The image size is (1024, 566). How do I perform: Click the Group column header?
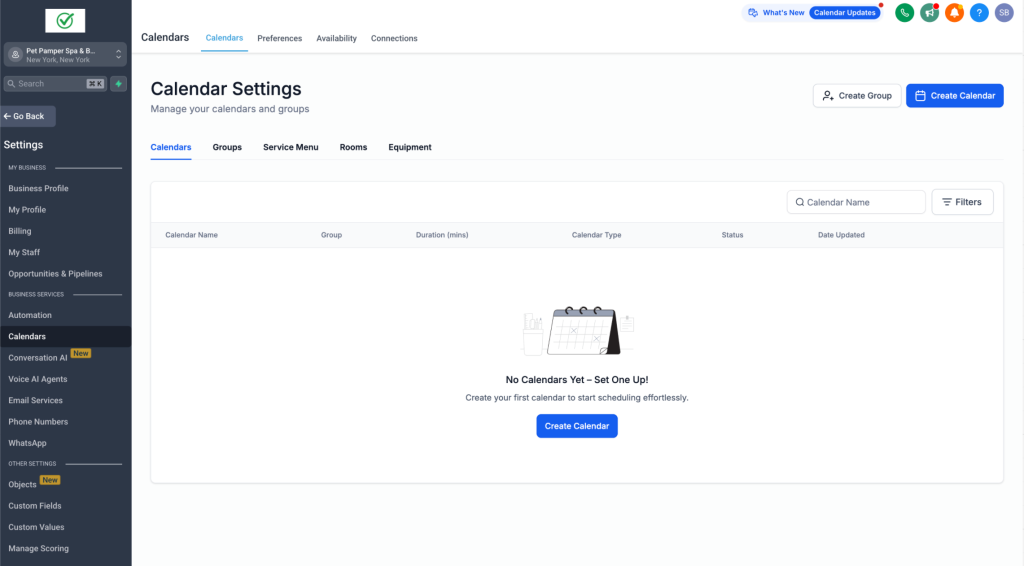click(x=331, y=235)
